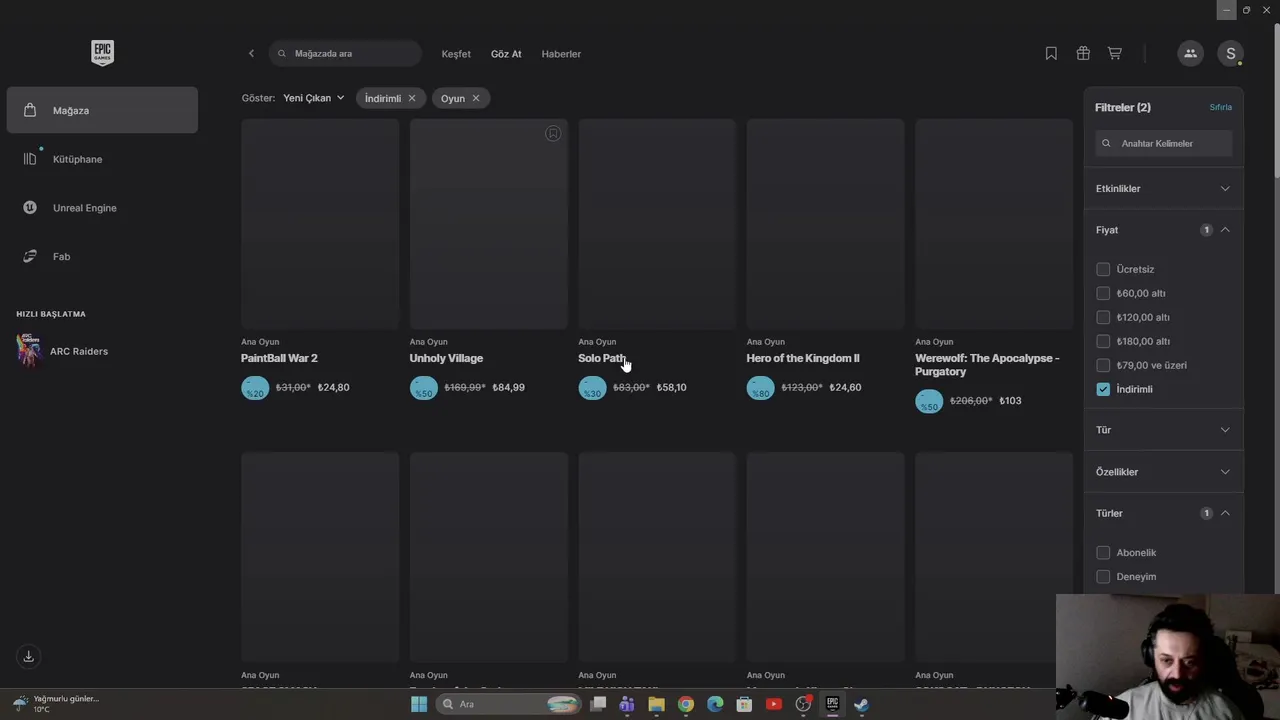Check the ₺180,00 altı filter
The image size is (1280, 720).
[x=1103, y=341]
